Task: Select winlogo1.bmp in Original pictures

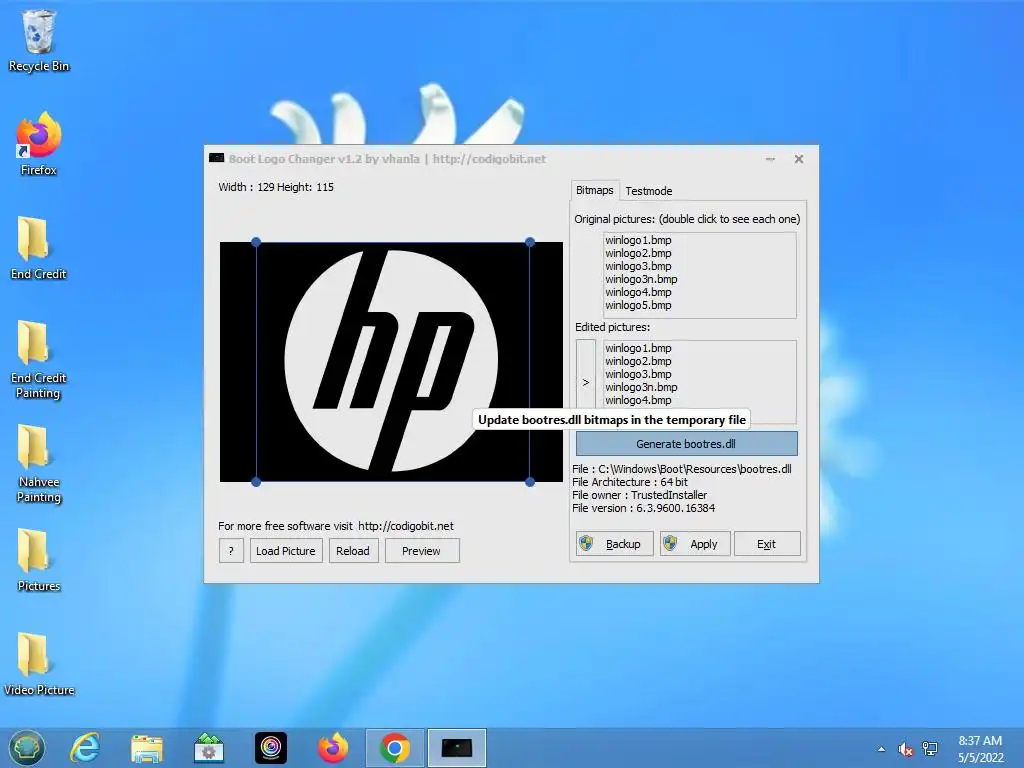Action: (x=638, y=240)
